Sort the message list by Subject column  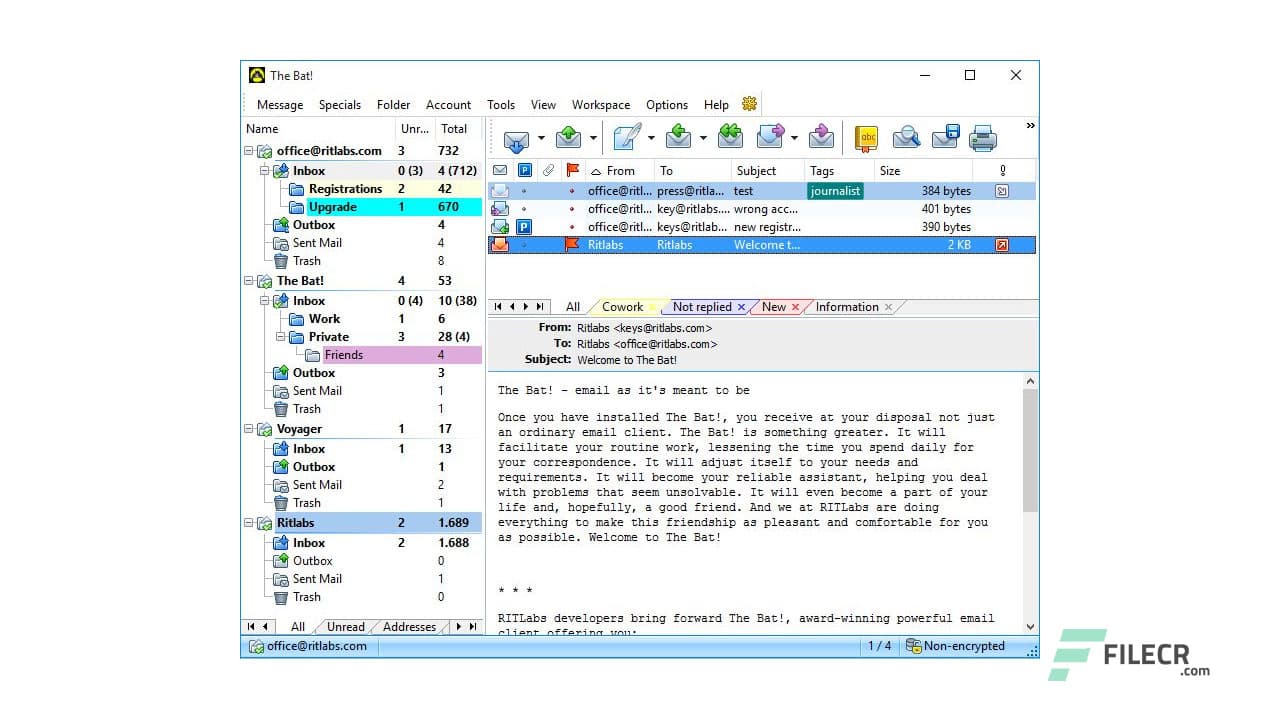coord(756,171)
